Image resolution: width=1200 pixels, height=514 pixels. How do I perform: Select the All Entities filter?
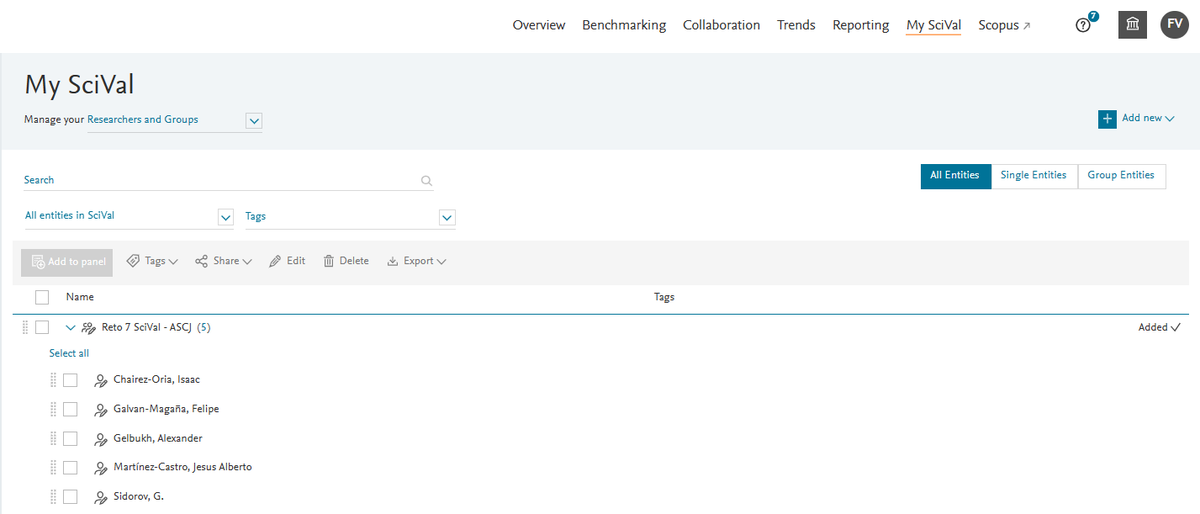955,176
